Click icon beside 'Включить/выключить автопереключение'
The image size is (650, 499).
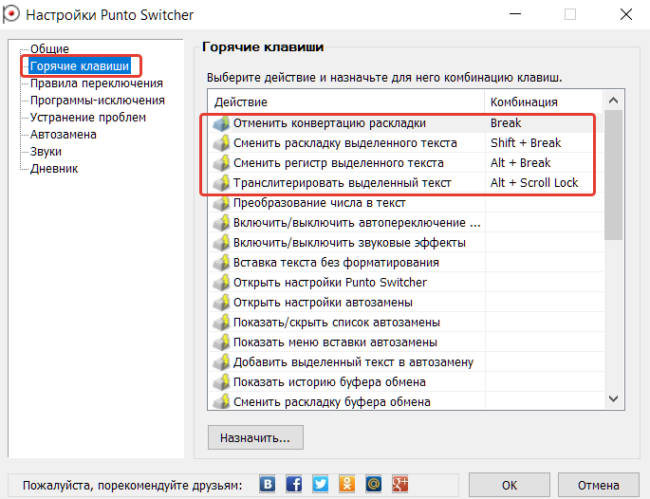[221, 223]
